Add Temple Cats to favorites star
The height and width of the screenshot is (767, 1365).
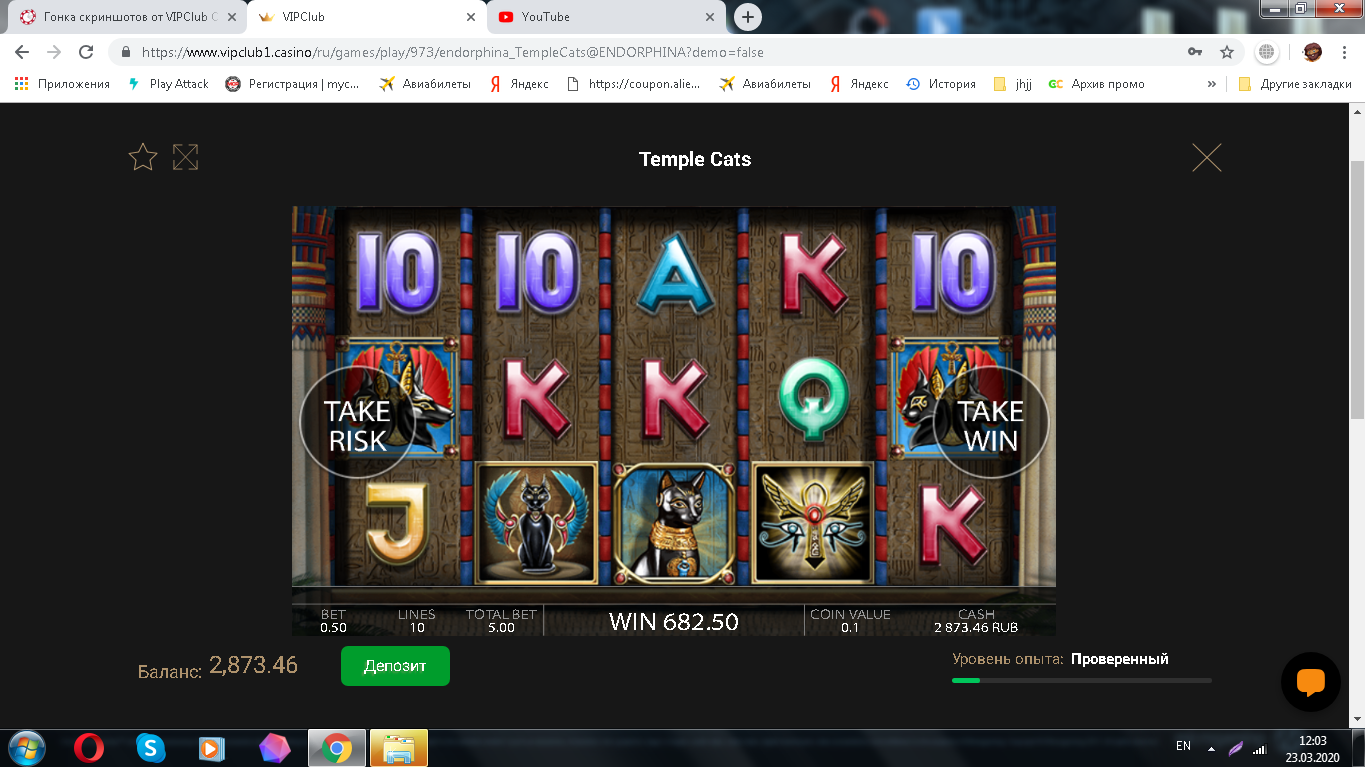[143, 157]
